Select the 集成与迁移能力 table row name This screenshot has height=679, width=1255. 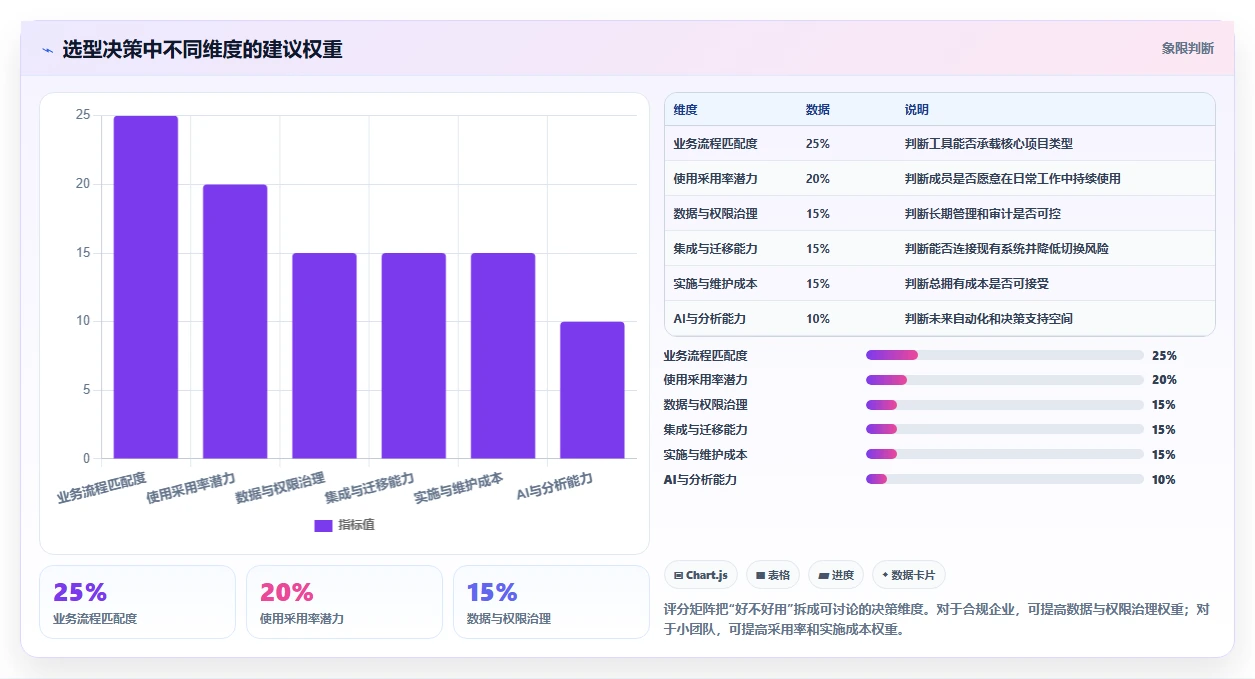715,249
